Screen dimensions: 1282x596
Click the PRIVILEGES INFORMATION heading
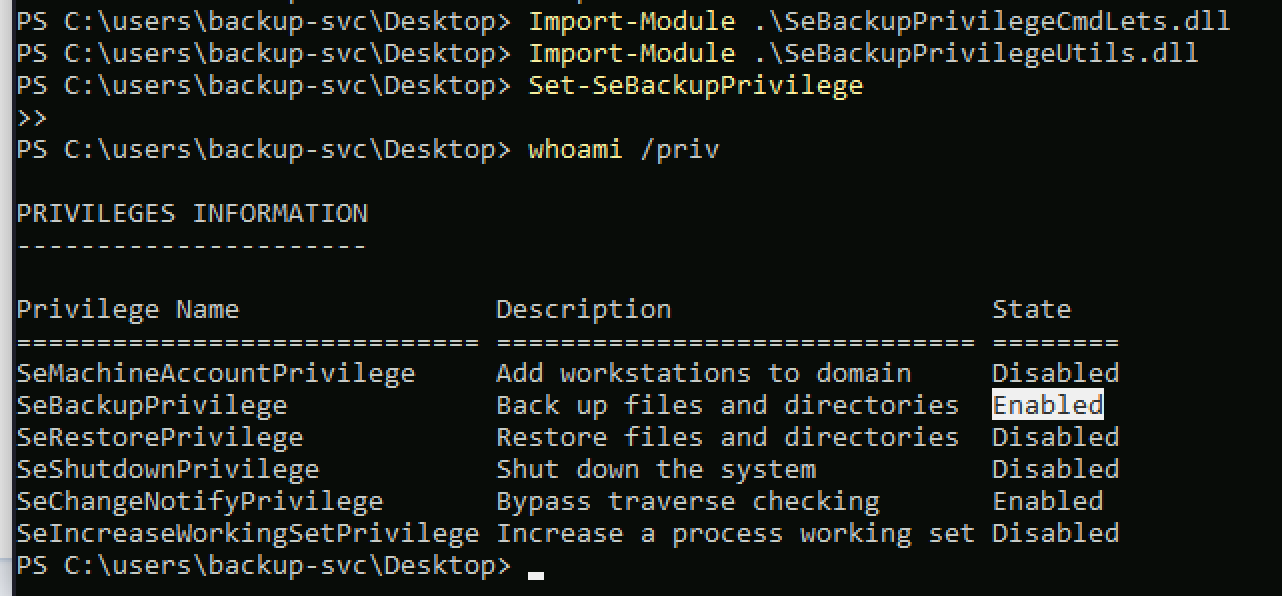(x=192, y=213)
